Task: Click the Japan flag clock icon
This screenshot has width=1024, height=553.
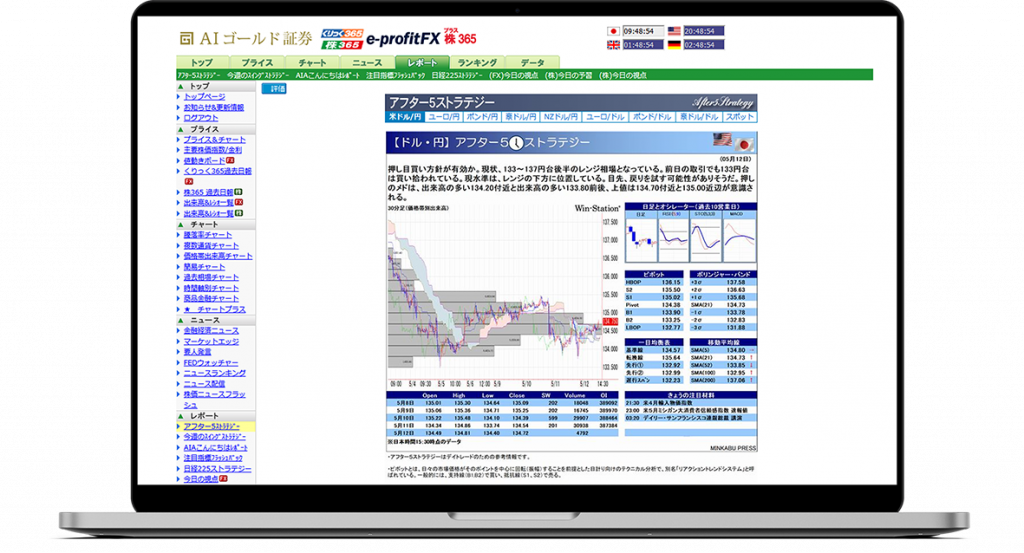Action: click(613, 31)
